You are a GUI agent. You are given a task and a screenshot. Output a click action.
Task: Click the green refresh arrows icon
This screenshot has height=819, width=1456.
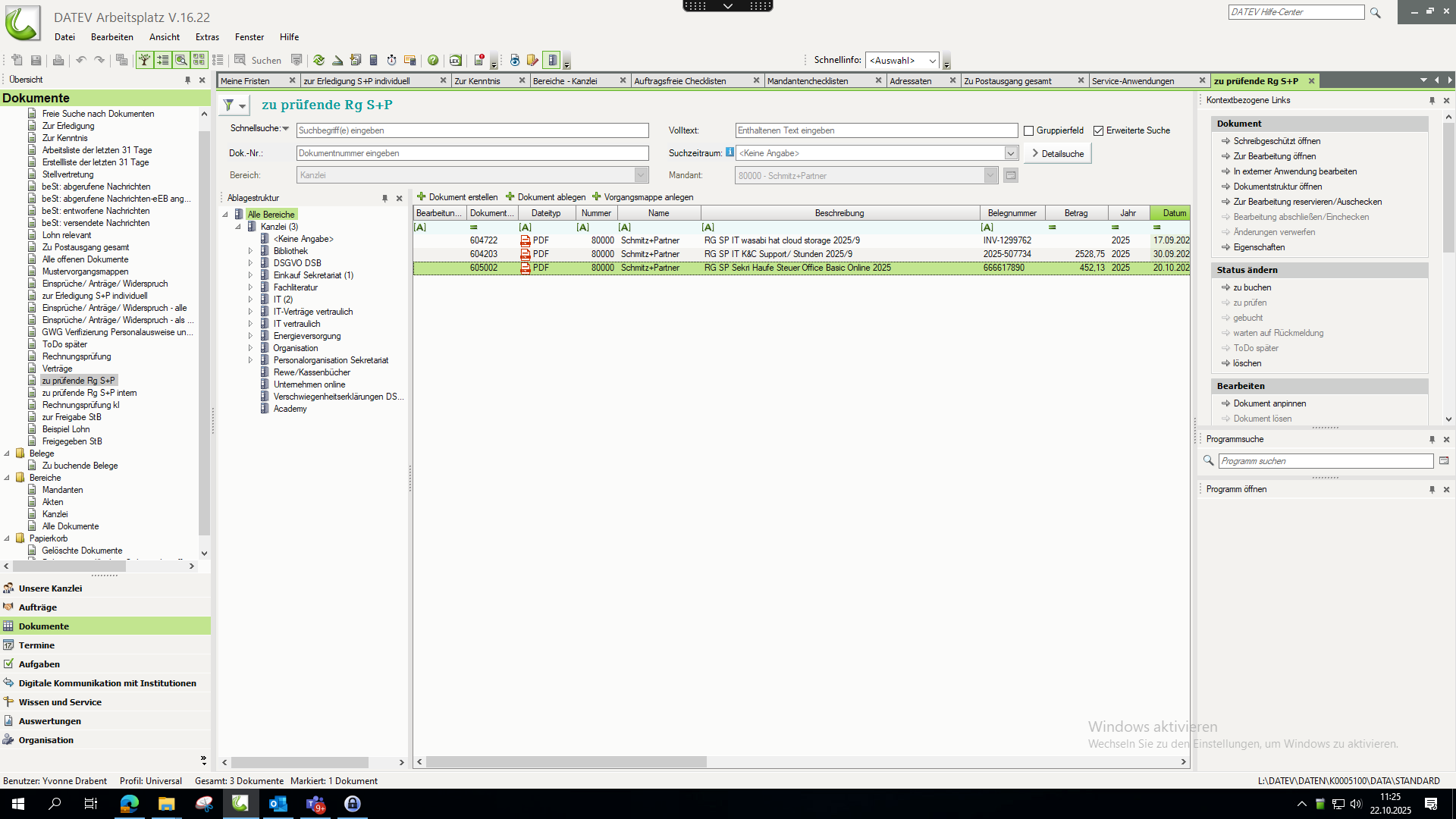(319, 60)
